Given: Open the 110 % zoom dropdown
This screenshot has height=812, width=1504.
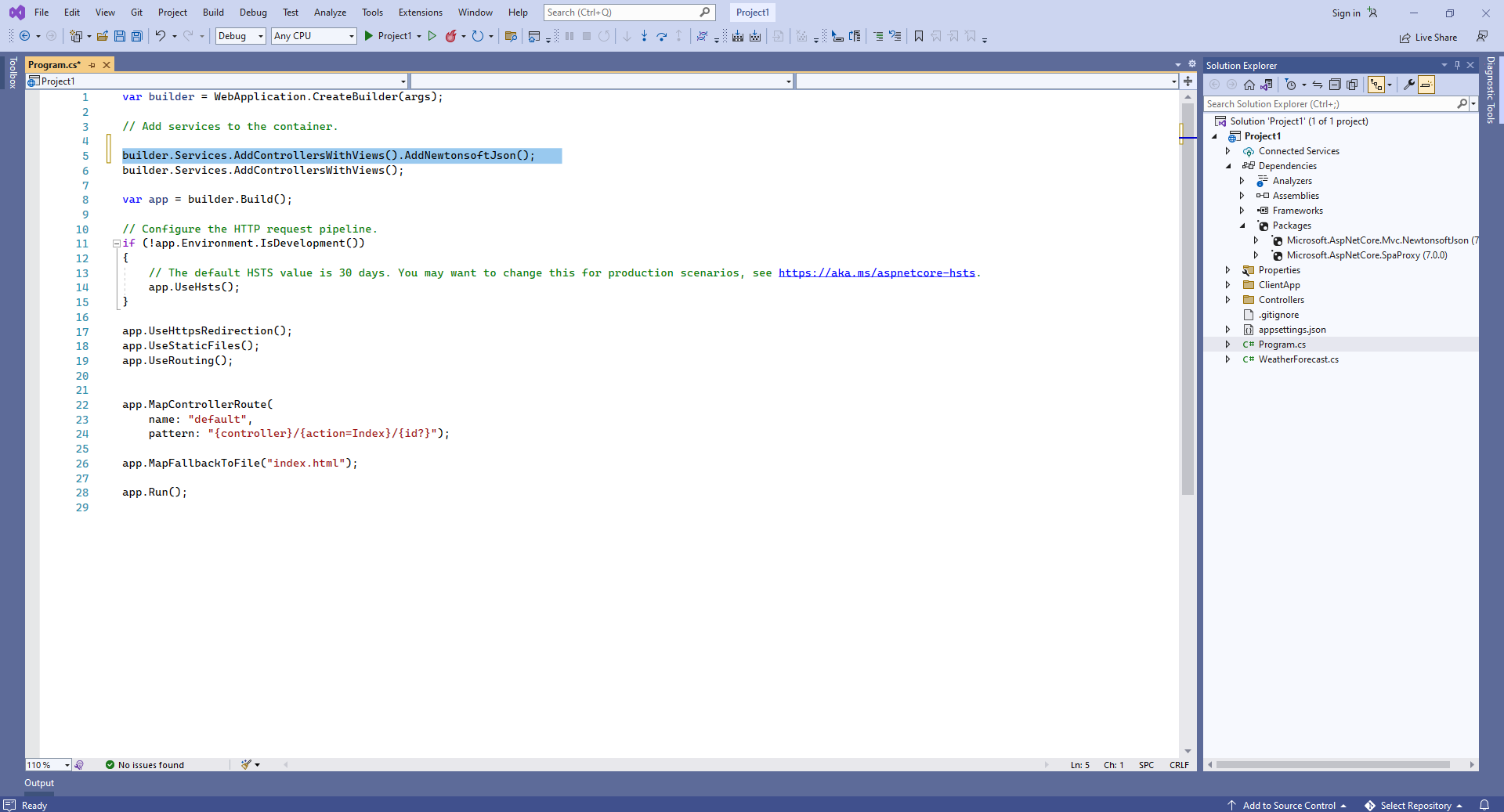Looking at the screenshot, I should click(x=49, y=765).
